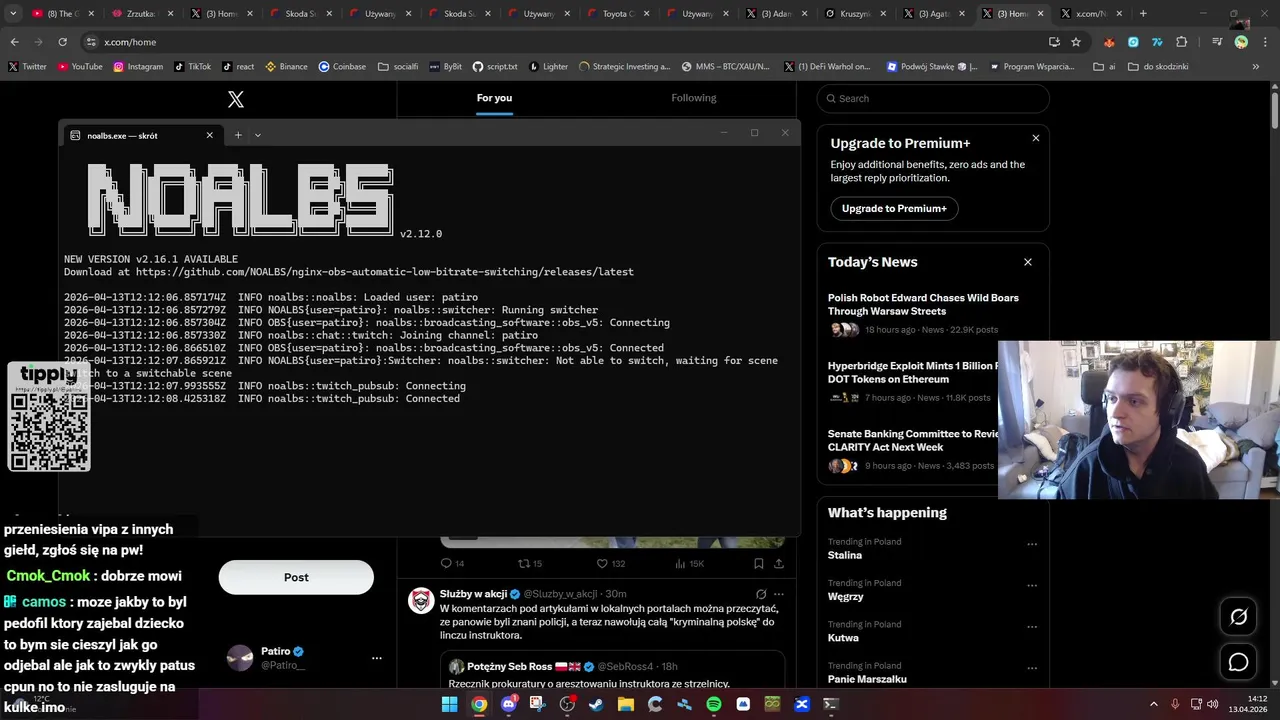Dismiss the Upgrade to Premium+ card
Viewport: 1280px width, 720px height.
(x=1036, y=138)
